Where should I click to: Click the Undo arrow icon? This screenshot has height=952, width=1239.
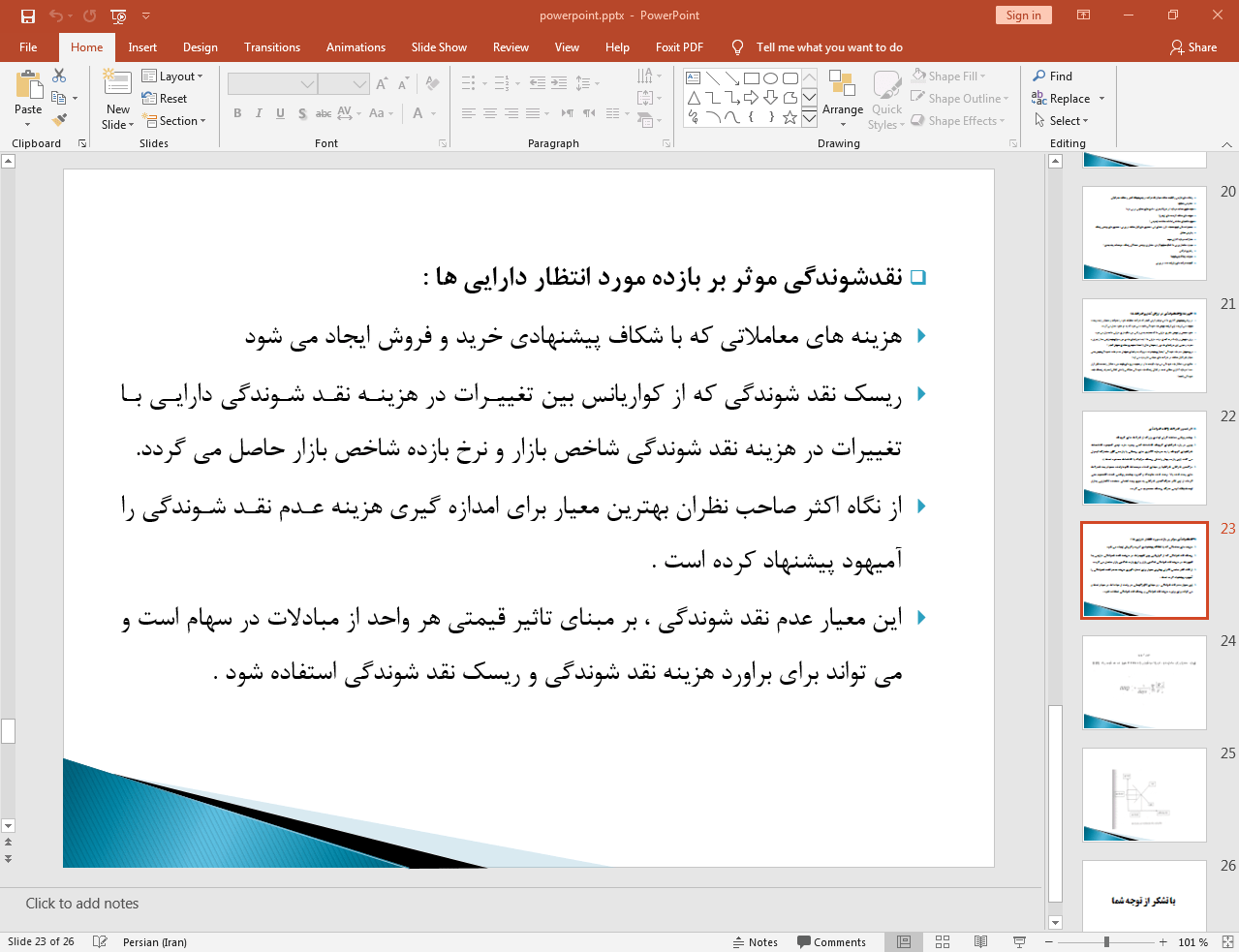coord(56,15)
